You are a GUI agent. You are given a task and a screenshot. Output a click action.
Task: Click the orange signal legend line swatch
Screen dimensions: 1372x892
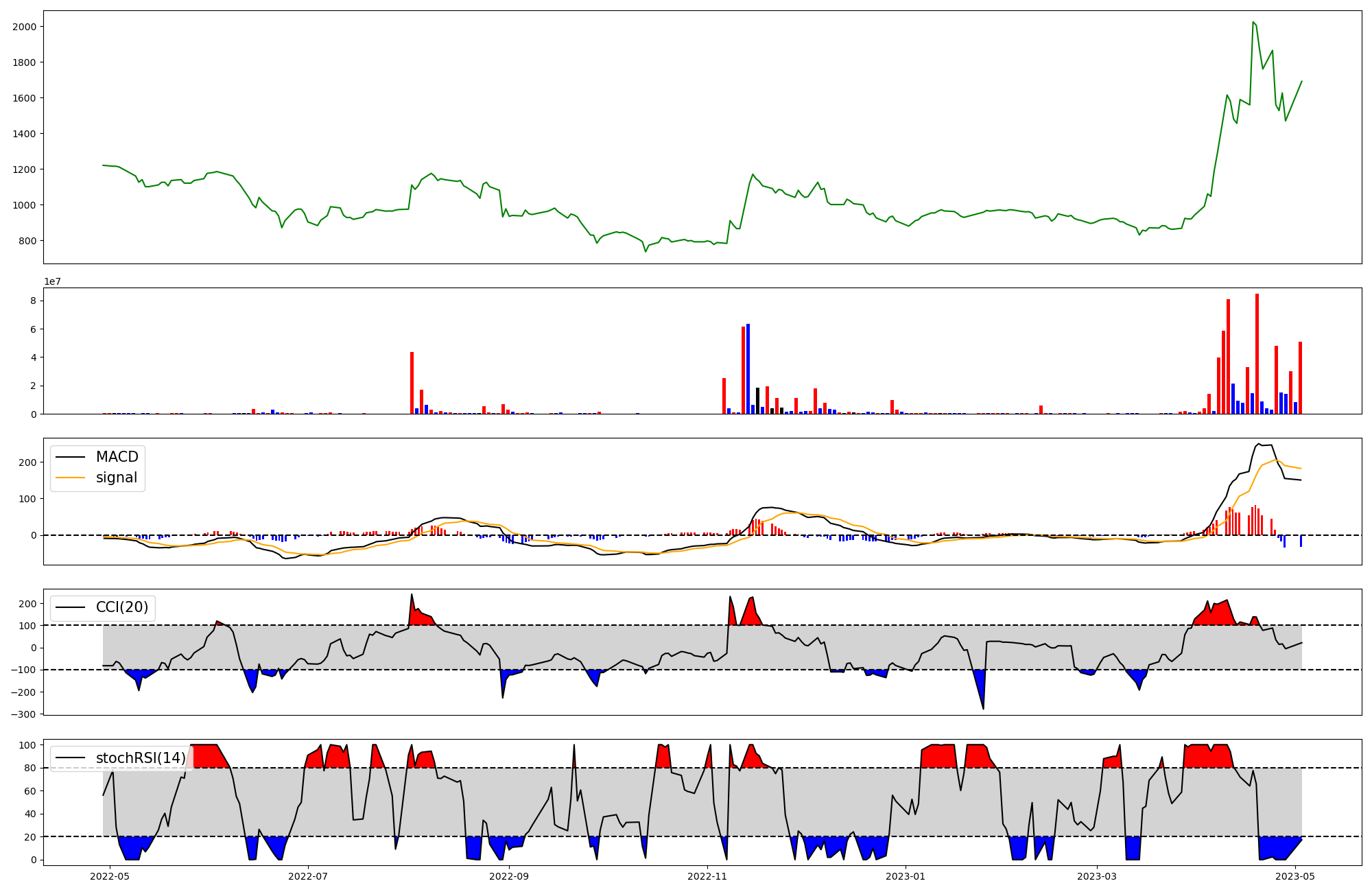(70, 478)
